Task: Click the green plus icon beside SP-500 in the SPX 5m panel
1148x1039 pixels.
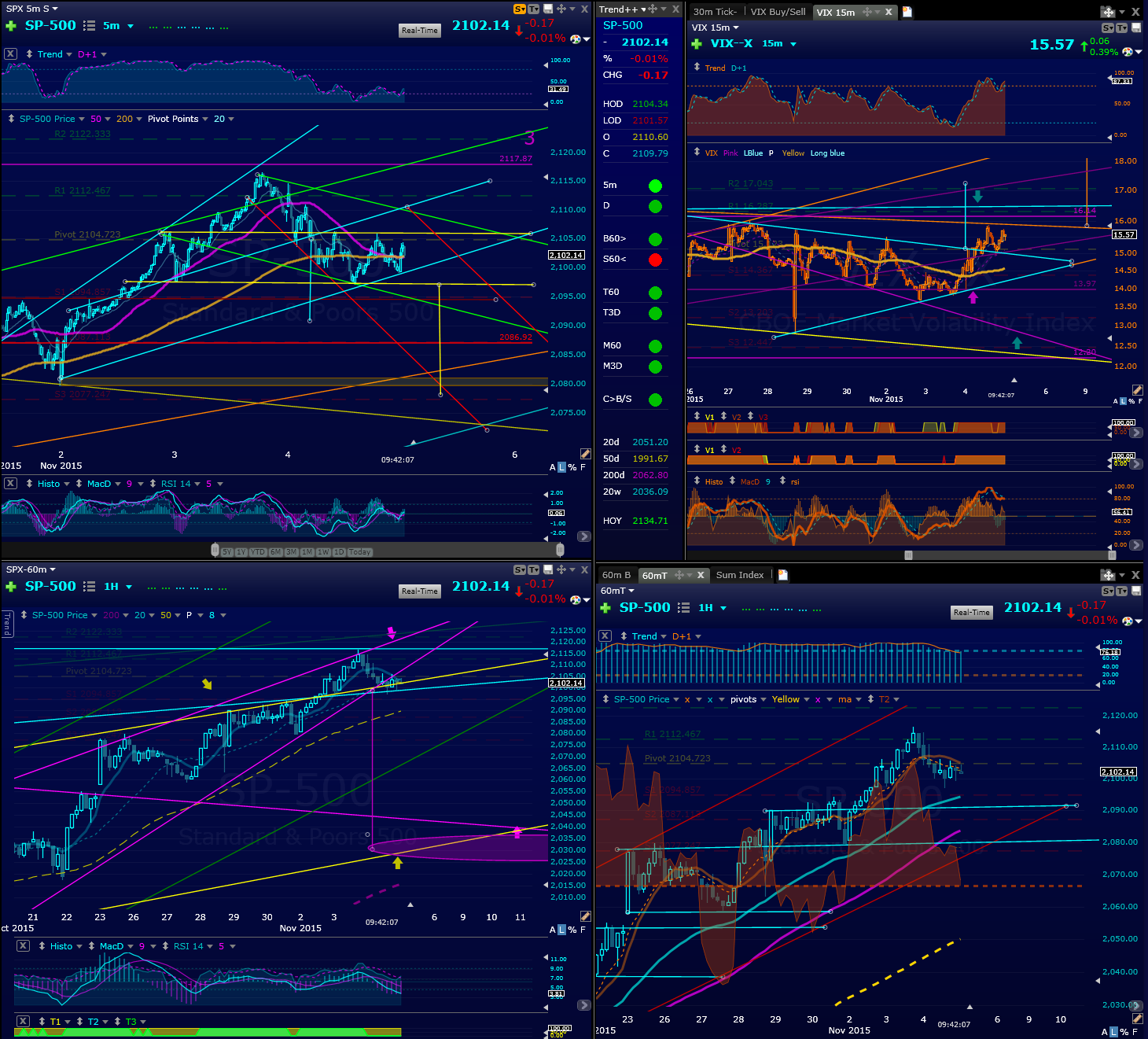Action: coord(11,26)
